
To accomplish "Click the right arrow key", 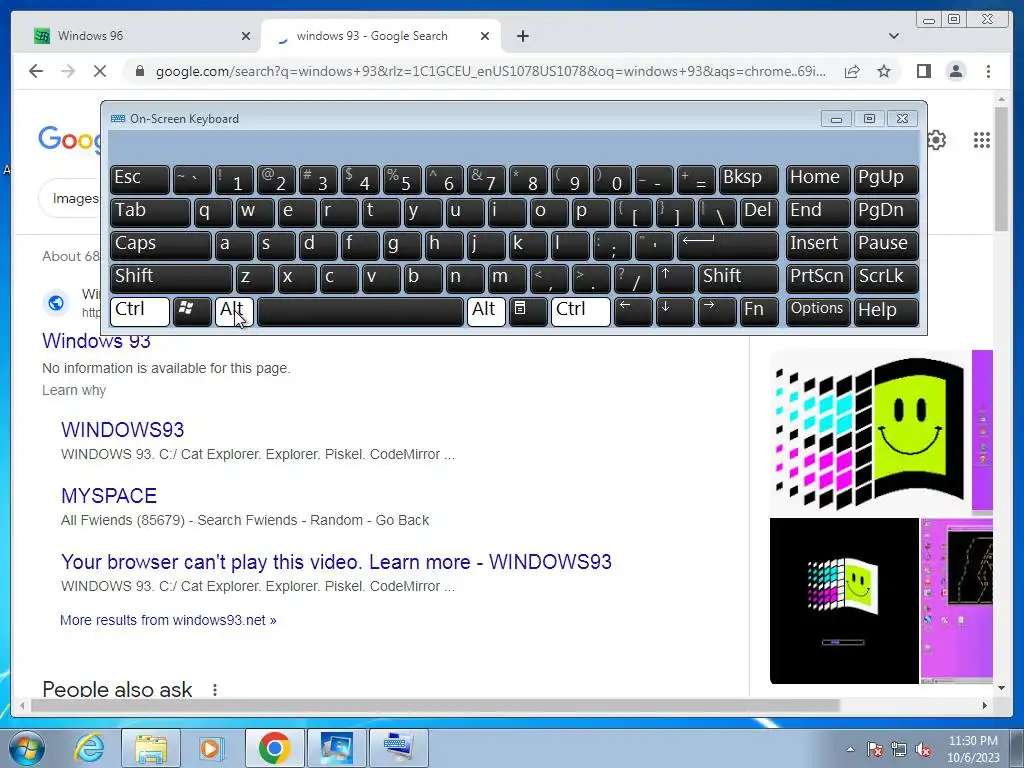I will pyautogui.click(x=716, y=311).
